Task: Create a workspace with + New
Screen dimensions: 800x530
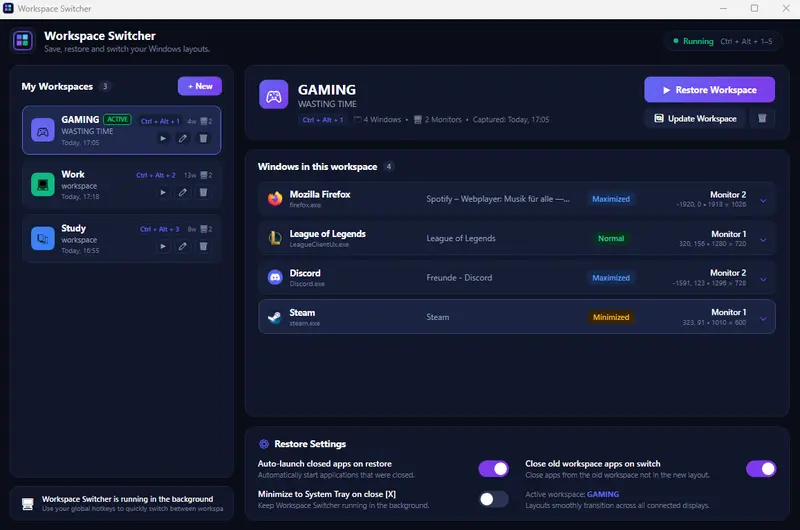Action: [x=199, y=86]
